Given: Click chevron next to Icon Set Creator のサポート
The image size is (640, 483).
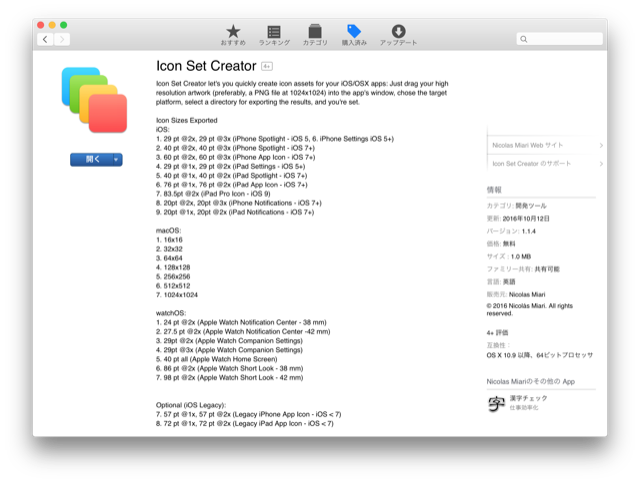Looking at the screenshot, I should [x=601, y=164].
